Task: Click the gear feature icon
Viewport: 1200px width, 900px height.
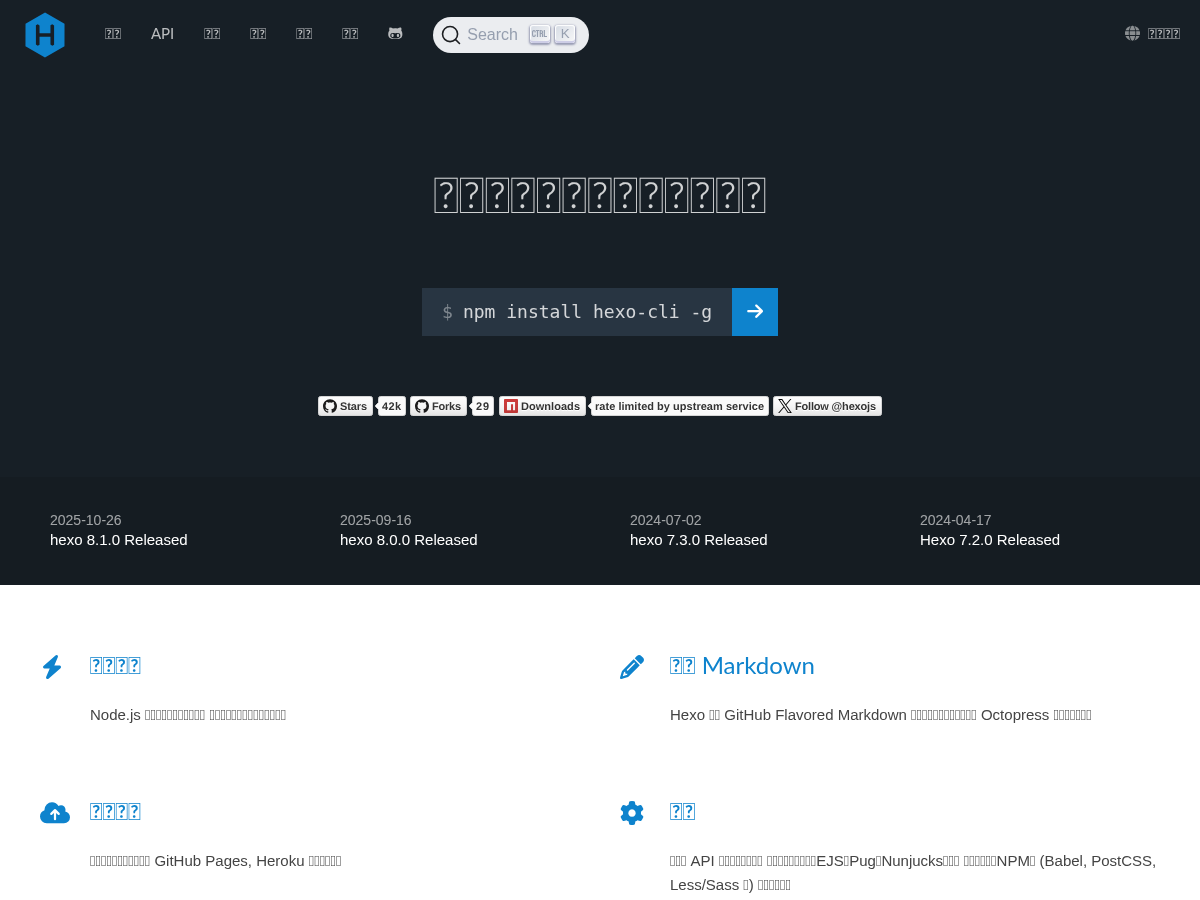Action: tap(632, 813)
